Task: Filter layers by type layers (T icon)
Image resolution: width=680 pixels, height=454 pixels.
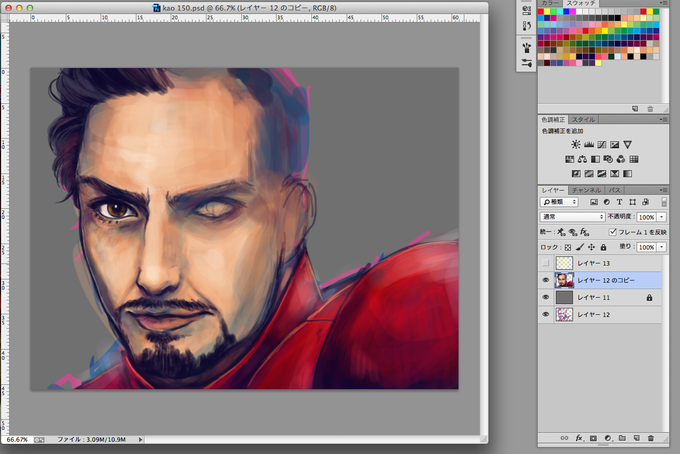Action: tap(619, 202)
